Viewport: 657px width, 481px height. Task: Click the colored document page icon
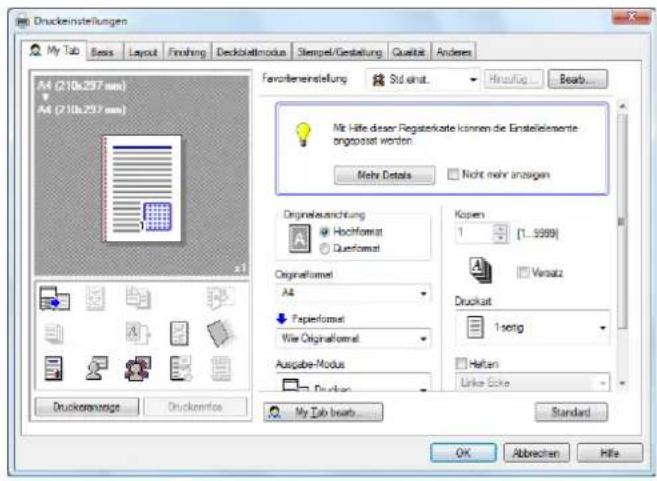tap(54, 368)
